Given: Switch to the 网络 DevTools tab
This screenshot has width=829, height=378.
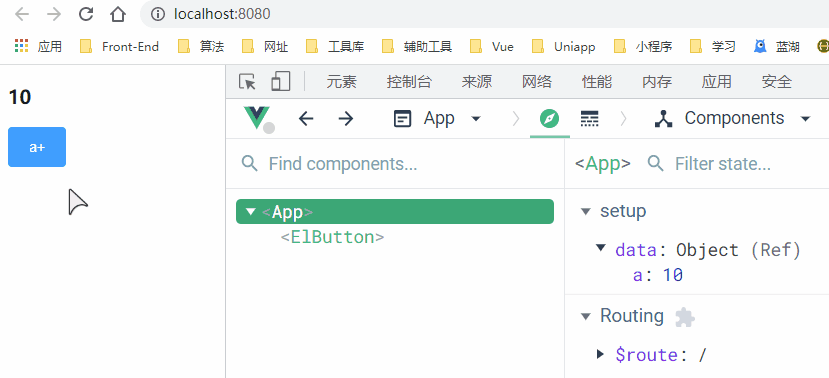Looking at the screenshot, I should pyautogui.click(x=537, y=82).
